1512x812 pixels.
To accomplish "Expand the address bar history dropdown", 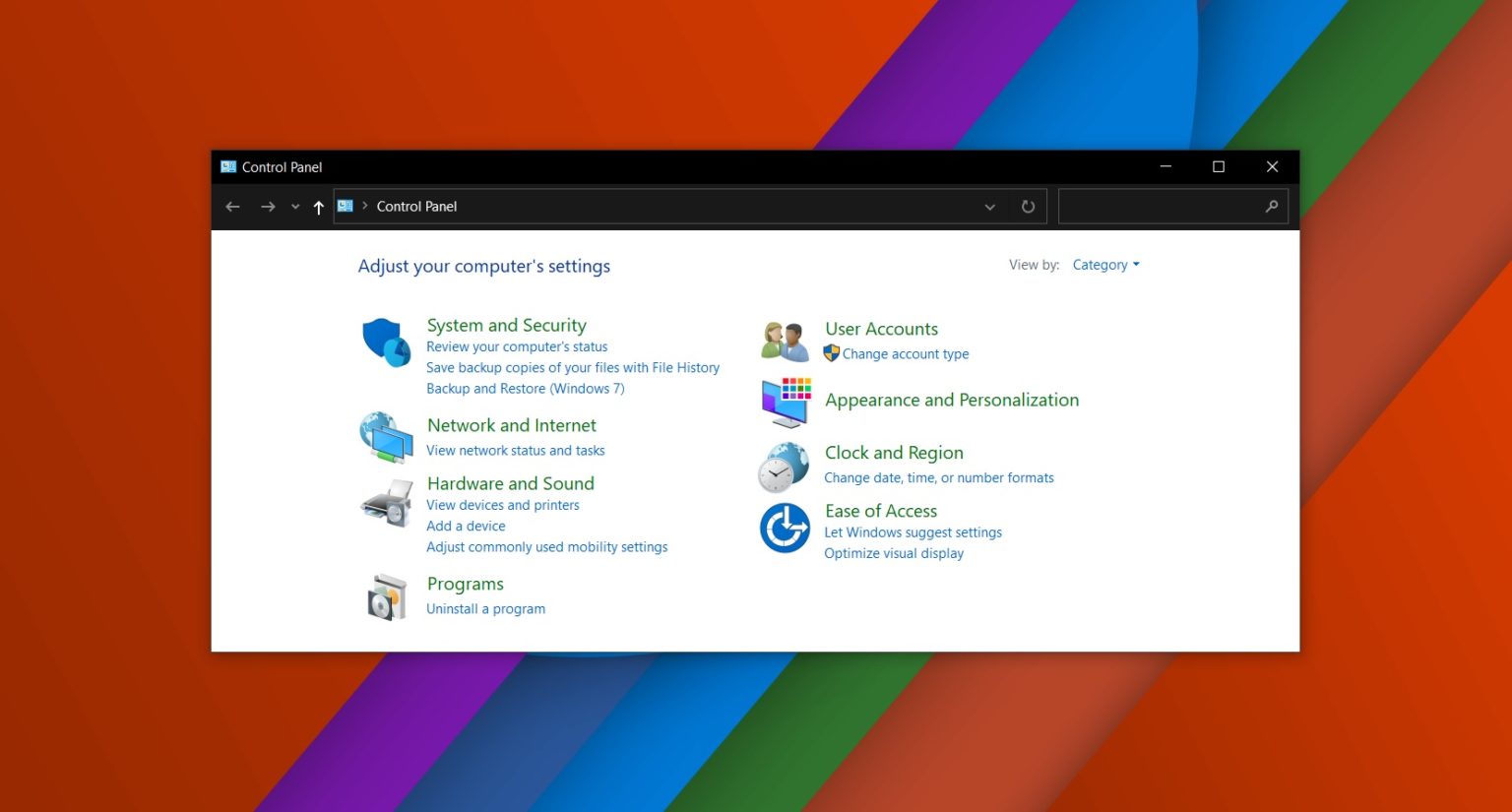I will click(989, 207).
